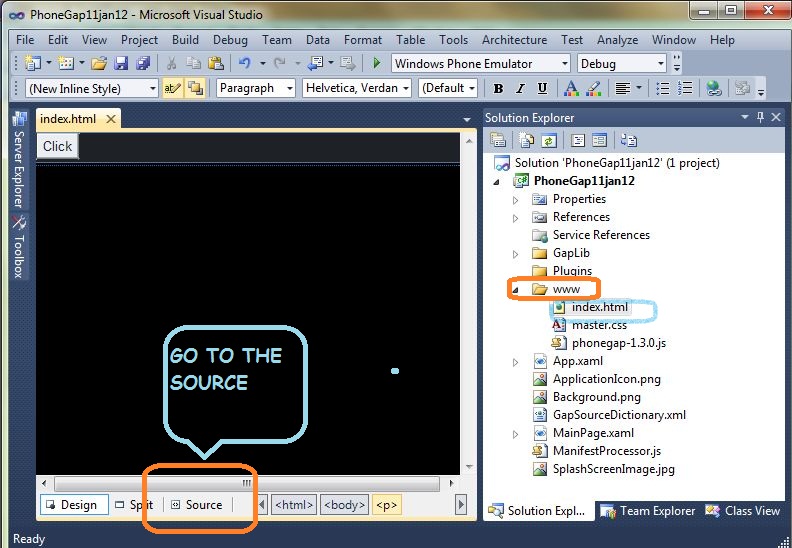
Task: Switch to the Split view
Action: (x=134, y=505)
